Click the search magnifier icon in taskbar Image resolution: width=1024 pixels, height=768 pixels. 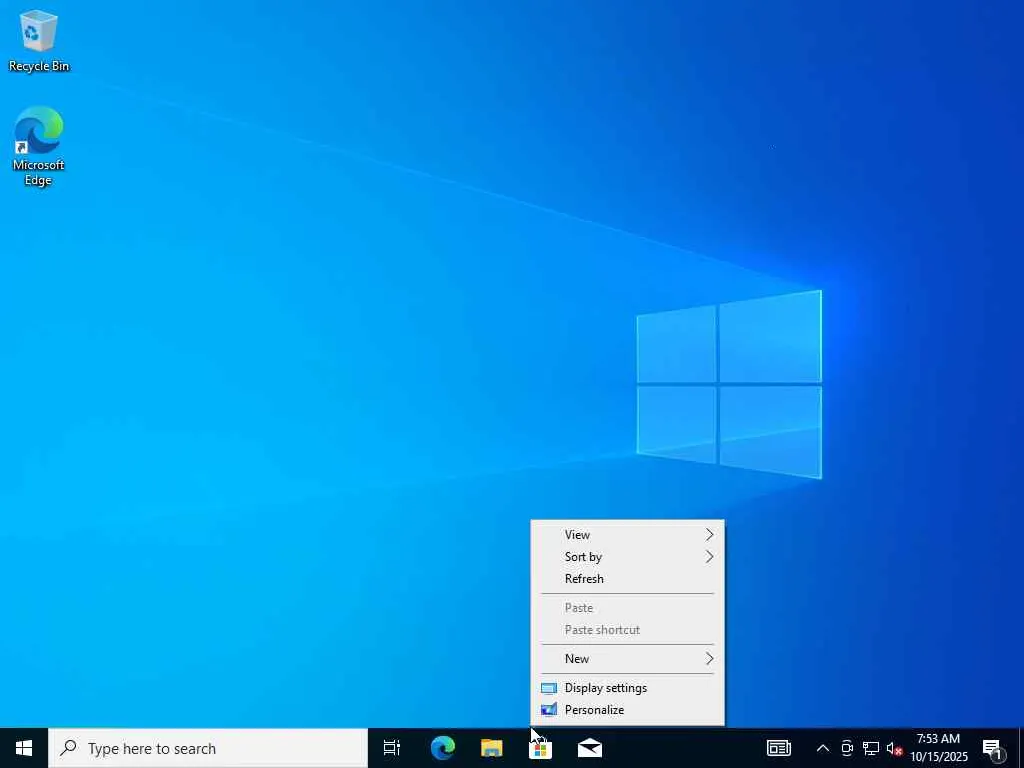[x=68, y=748]
